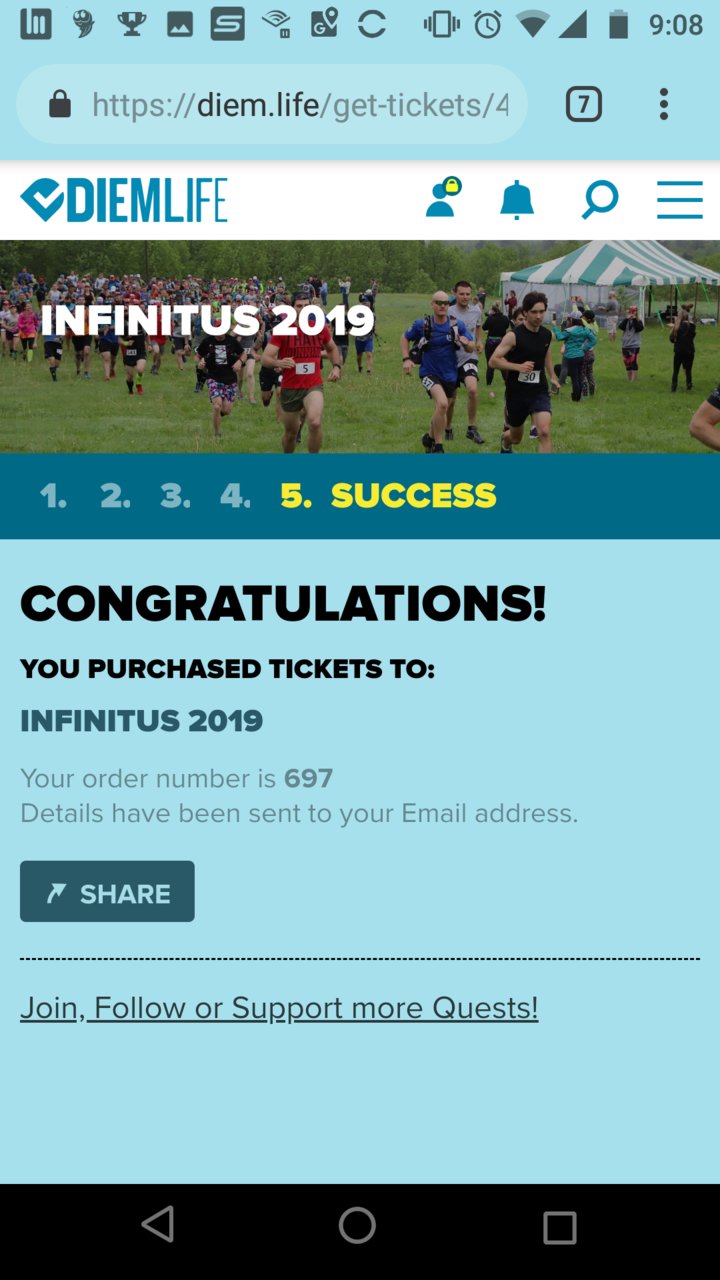Go to step 2 of checkout
This screenshot has width=720, height=1280.
coord(115,496)
